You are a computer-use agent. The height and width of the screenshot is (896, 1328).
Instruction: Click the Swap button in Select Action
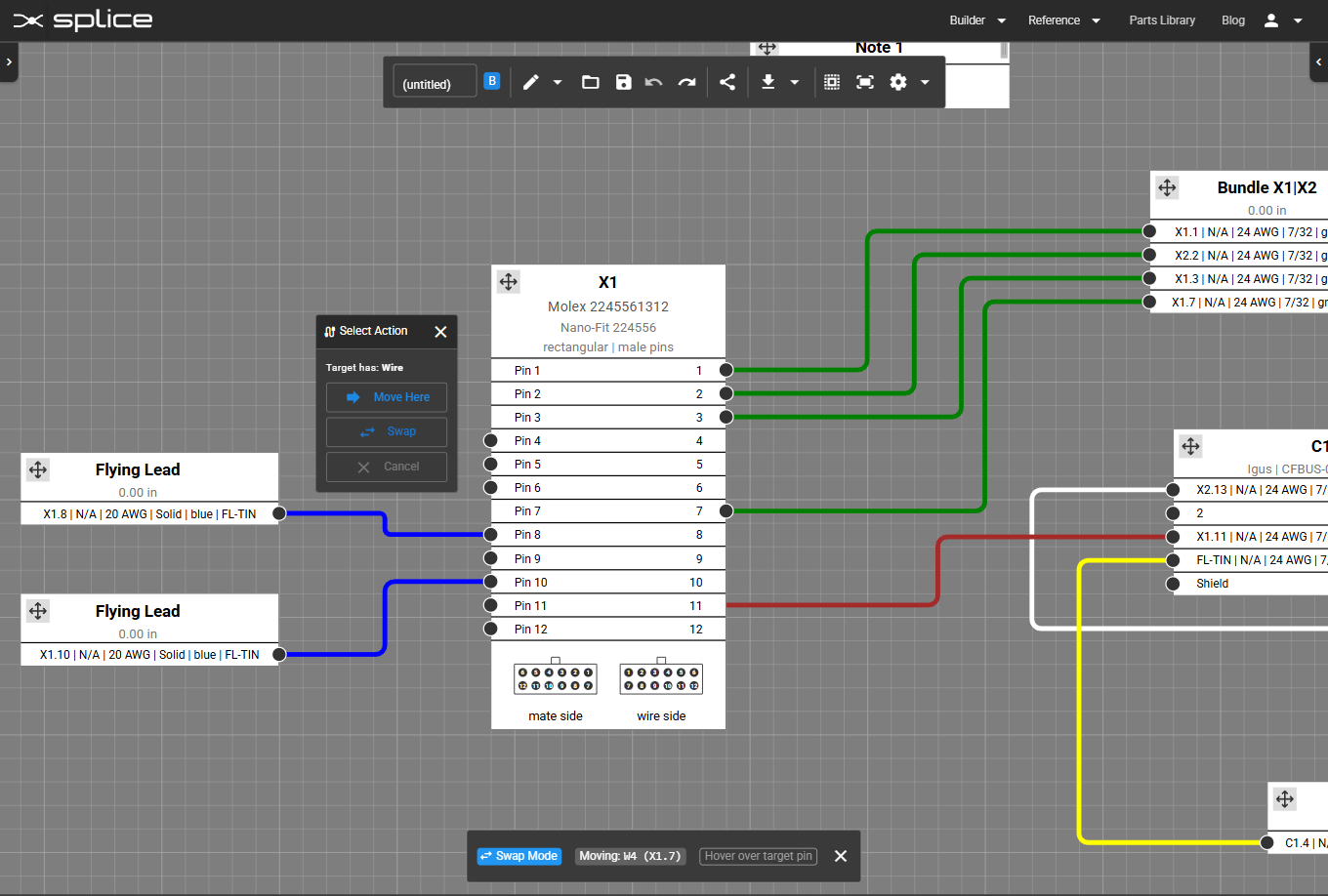tap(387, 431)
